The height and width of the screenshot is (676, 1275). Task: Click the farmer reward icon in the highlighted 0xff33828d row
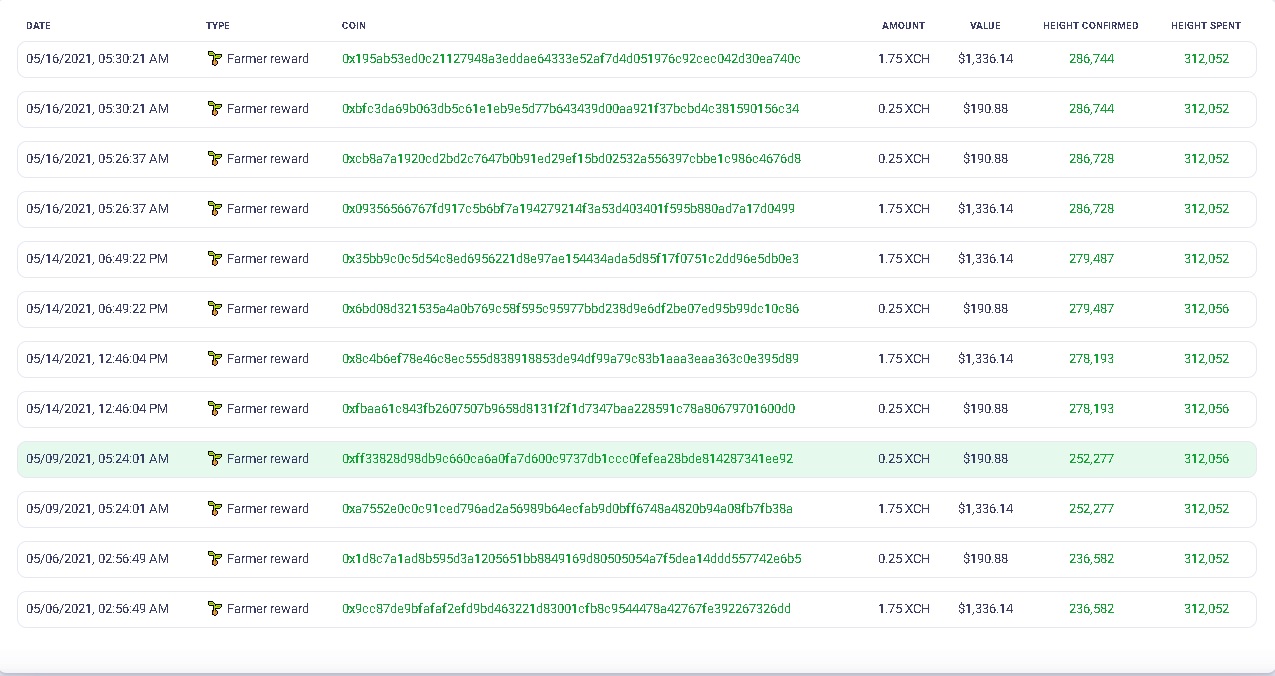[214, 459]
